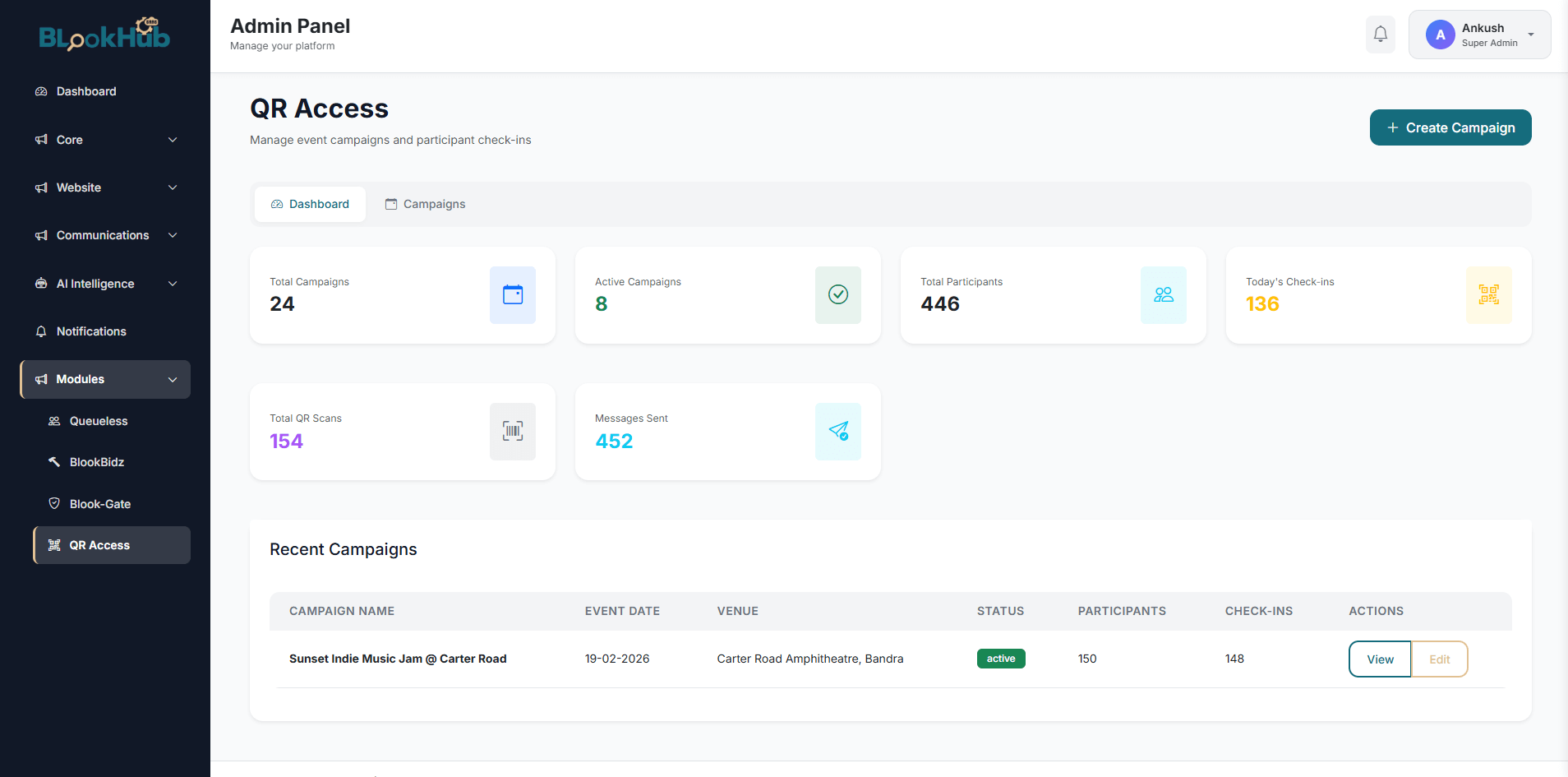The width and height of the screenshot is (1568, 777).
Task: Select the Queueless module icon
Action: (x=54, y=421)
